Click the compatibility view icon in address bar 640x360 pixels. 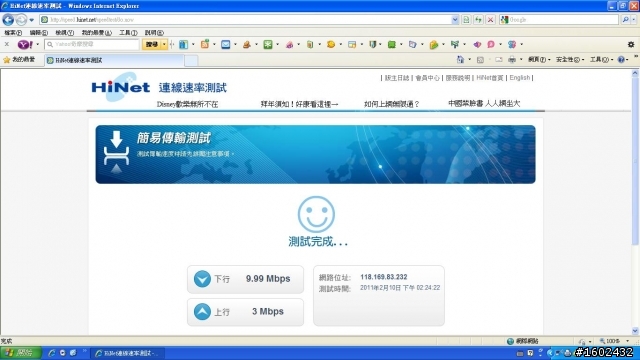coord(466,20)
